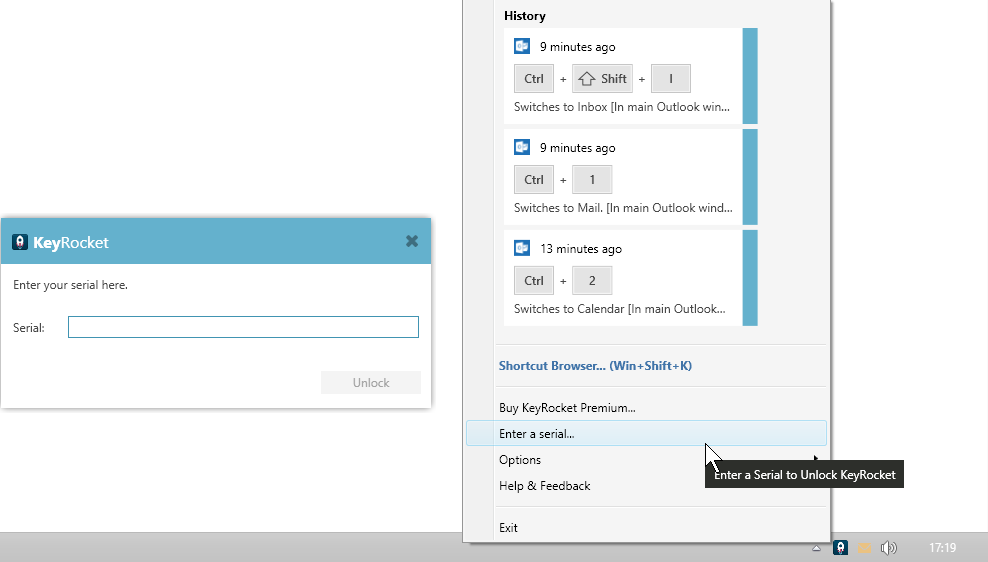Viewport: 988px width, 562px height.
Task: Open Help & Feedback menu entry
Action: coord(646,486)
